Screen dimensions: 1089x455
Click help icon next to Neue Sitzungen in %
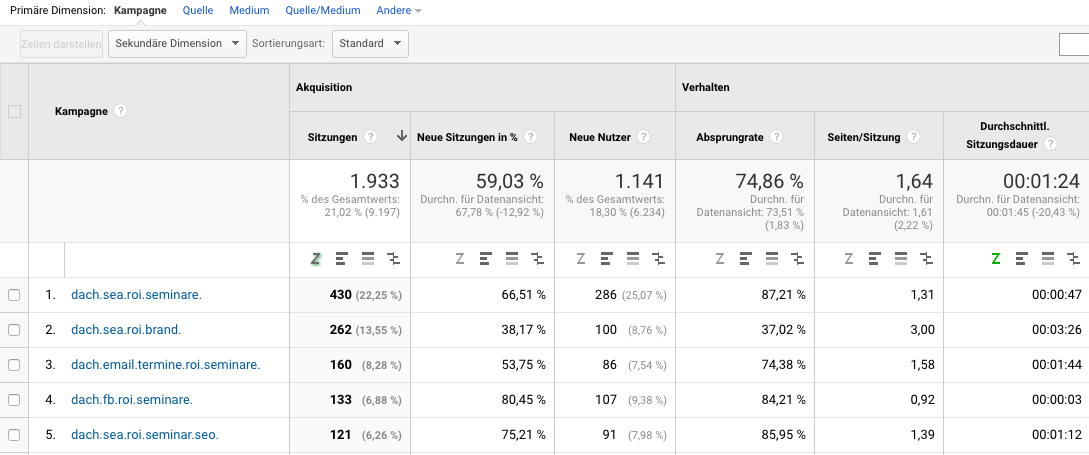click(x=531, y=137)
